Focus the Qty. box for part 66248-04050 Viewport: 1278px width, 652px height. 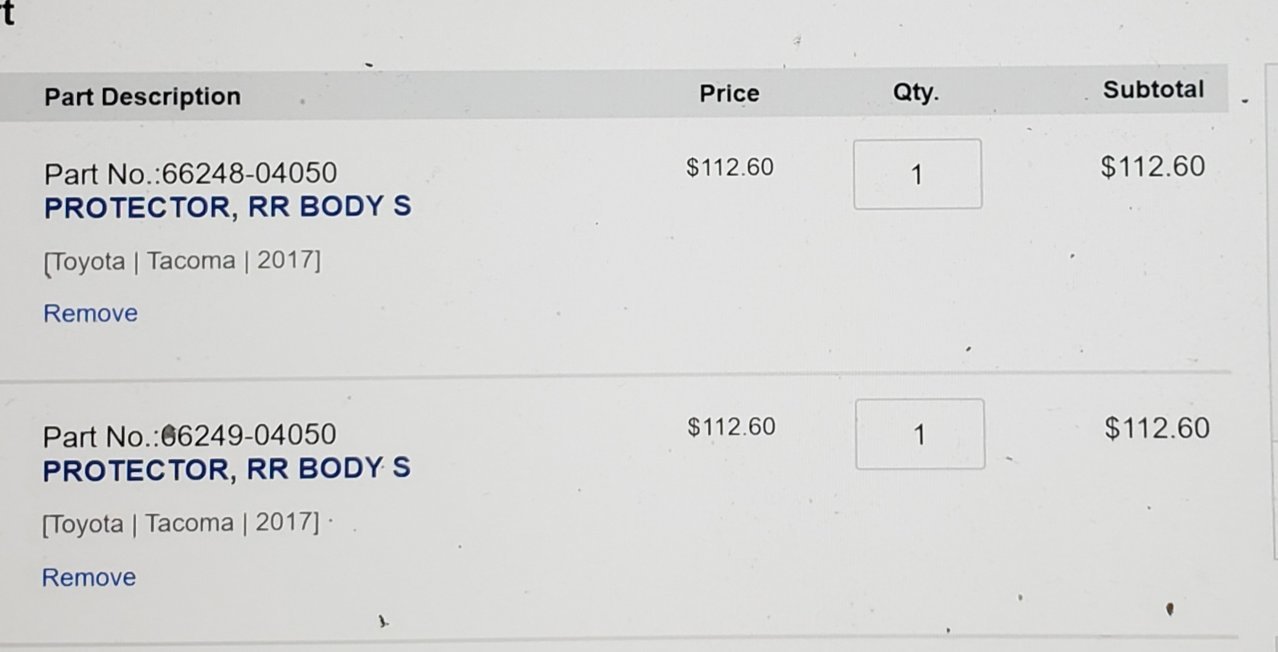(917, 174)
